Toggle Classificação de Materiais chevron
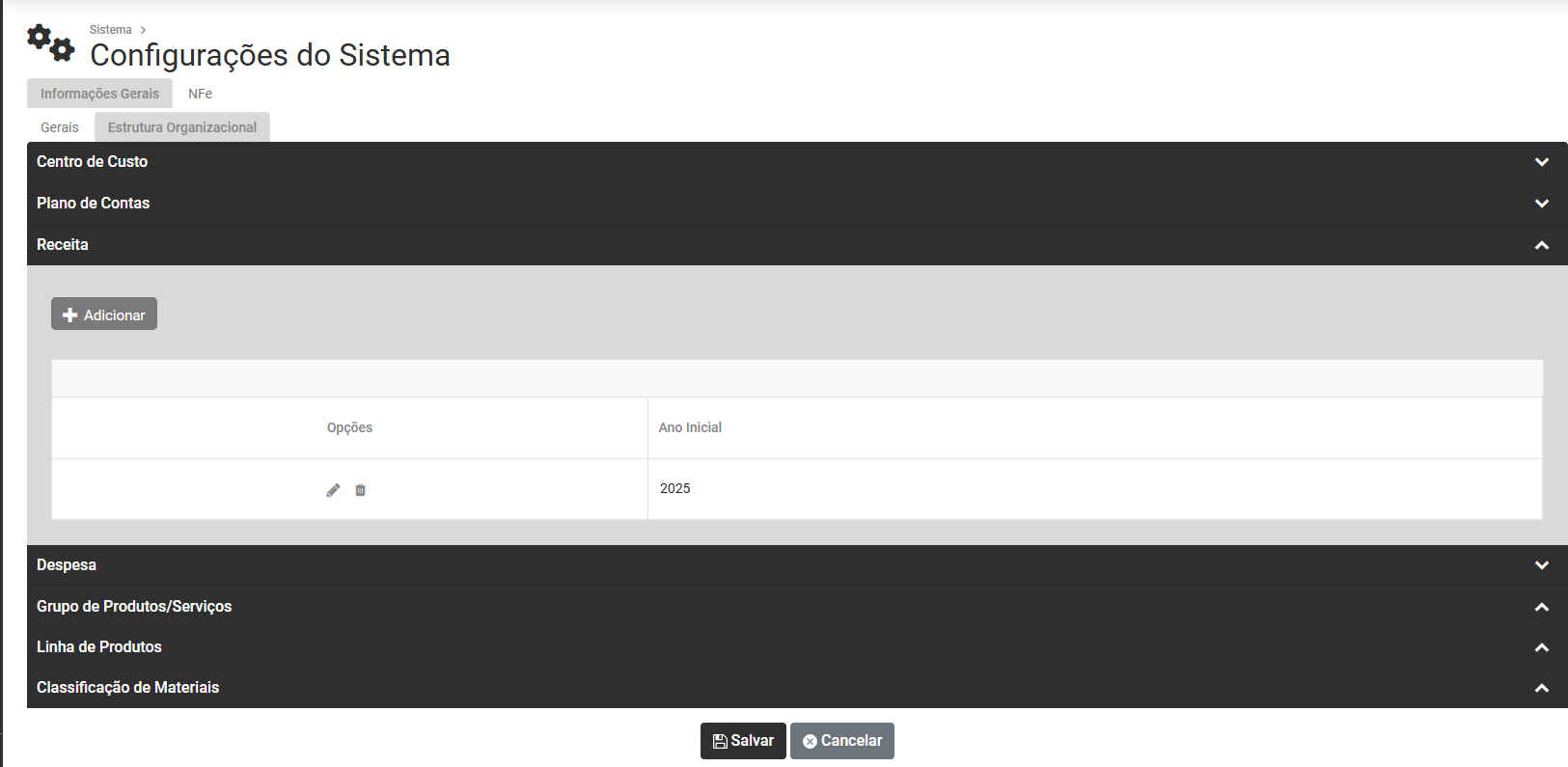 pyautogui.click(x=1541, y=688)
